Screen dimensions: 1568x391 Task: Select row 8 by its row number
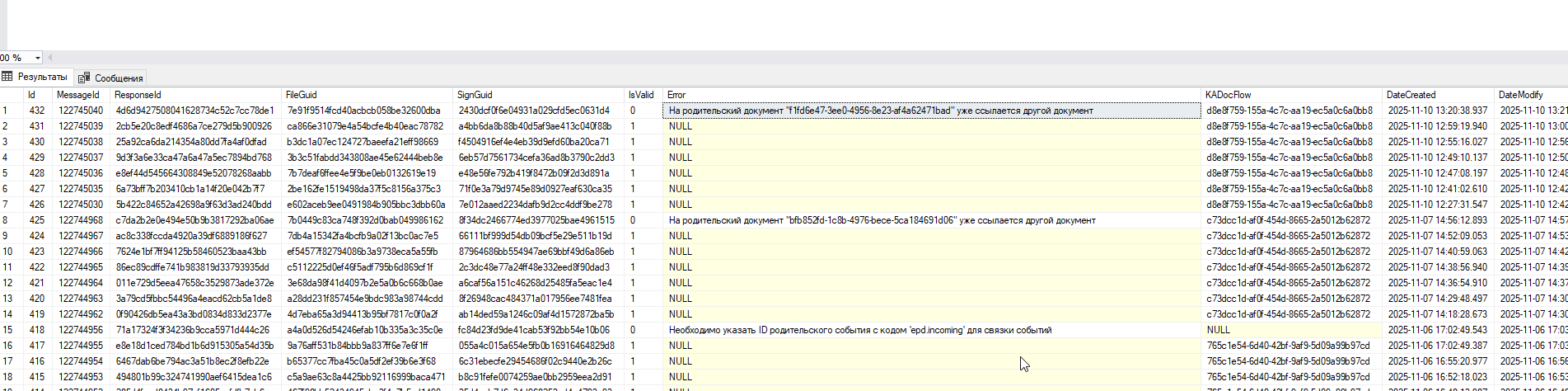[5, 220]
